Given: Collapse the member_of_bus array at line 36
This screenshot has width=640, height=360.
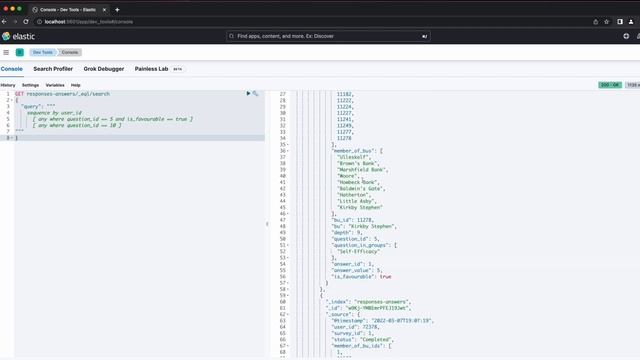Looking at the screenshot, I should point(288,151).
